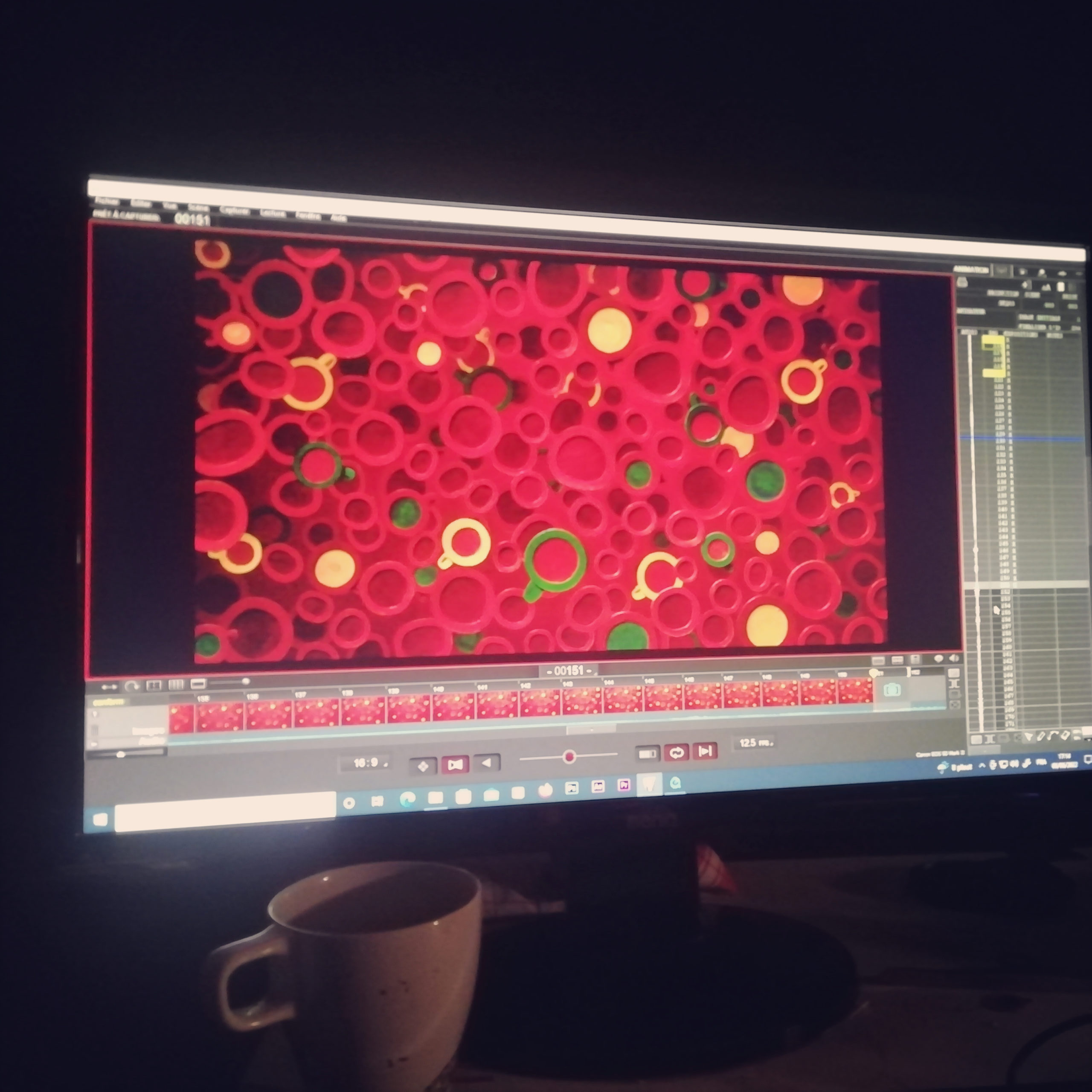Click the Windows Start button
The height and width of the screenshot is (1092, 1092).
[x=100, y=819]
